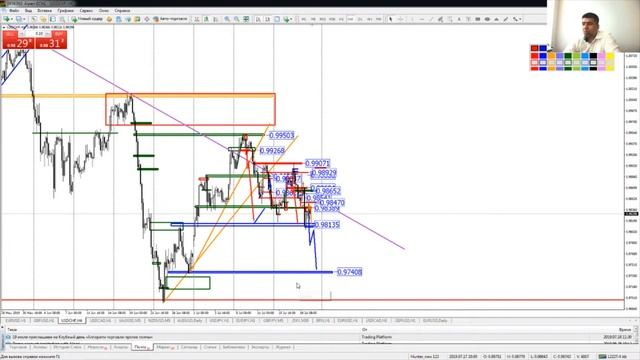Pick the topmost red swatch above palette
The height and width of the screenshot is (360, 640).
pyautogui.click(x=534, y=48)
